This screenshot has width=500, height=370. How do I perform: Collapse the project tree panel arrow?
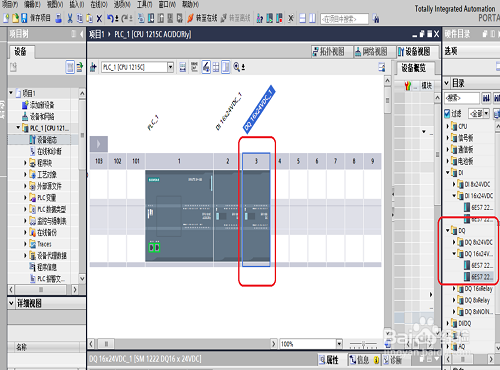pos(81,34)
